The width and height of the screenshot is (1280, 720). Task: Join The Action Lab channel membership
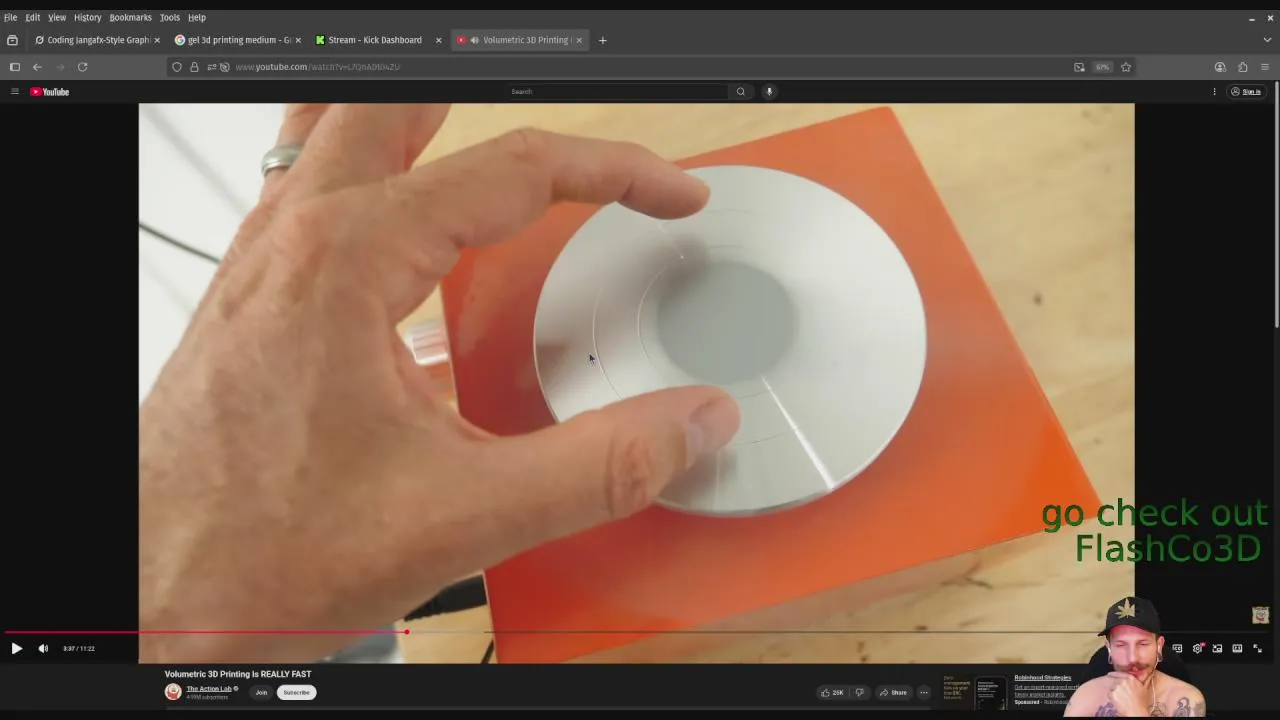261,692
